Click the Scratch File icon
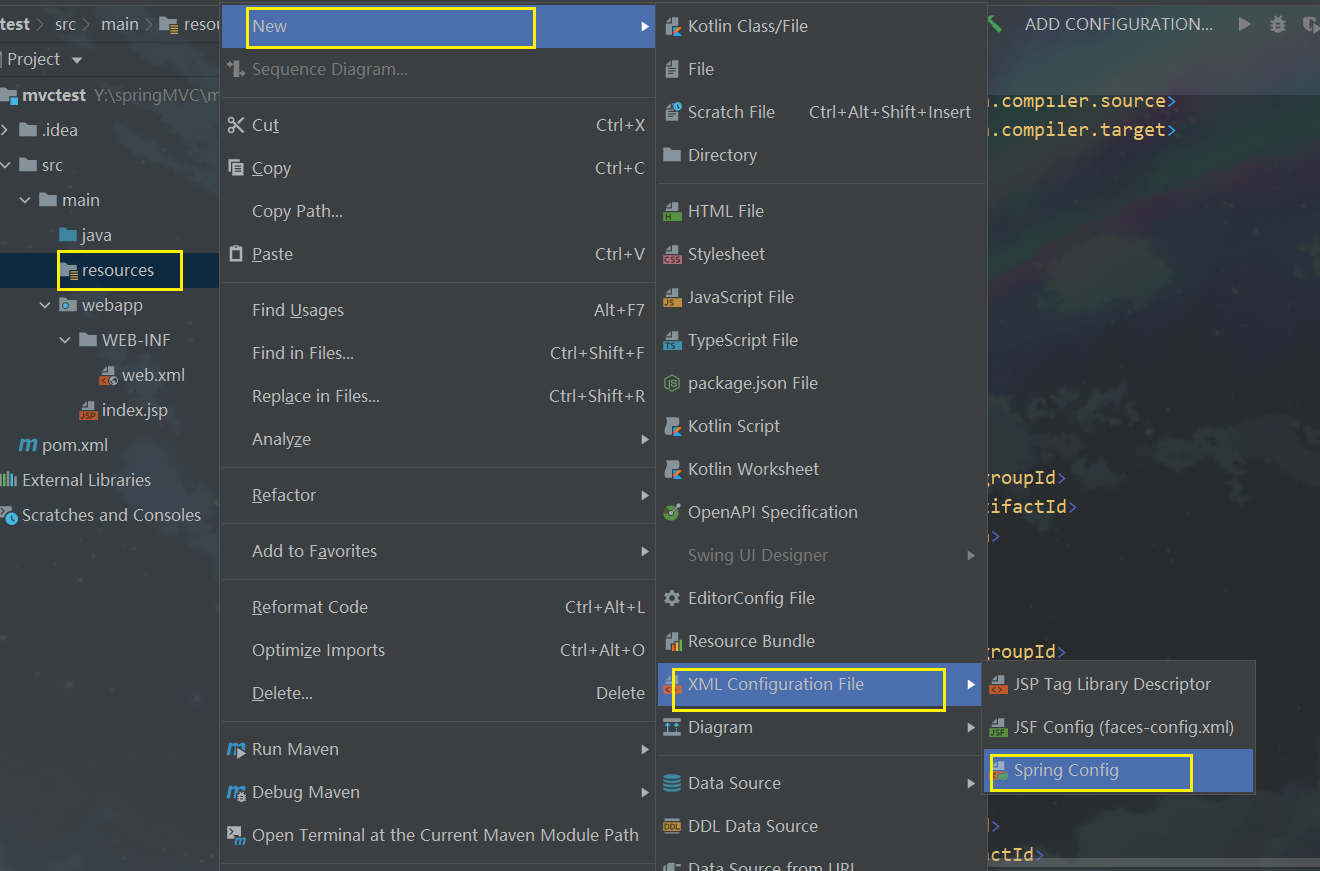This screenshot has height=871, width=1320. tap(672, 112)
